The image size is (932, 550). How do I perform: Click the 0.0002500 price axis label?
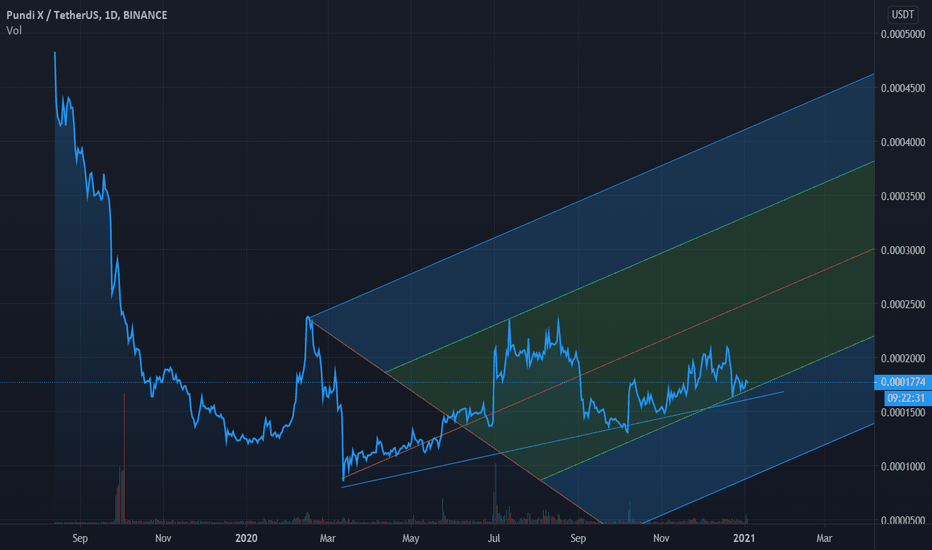(x=903, y=304)
